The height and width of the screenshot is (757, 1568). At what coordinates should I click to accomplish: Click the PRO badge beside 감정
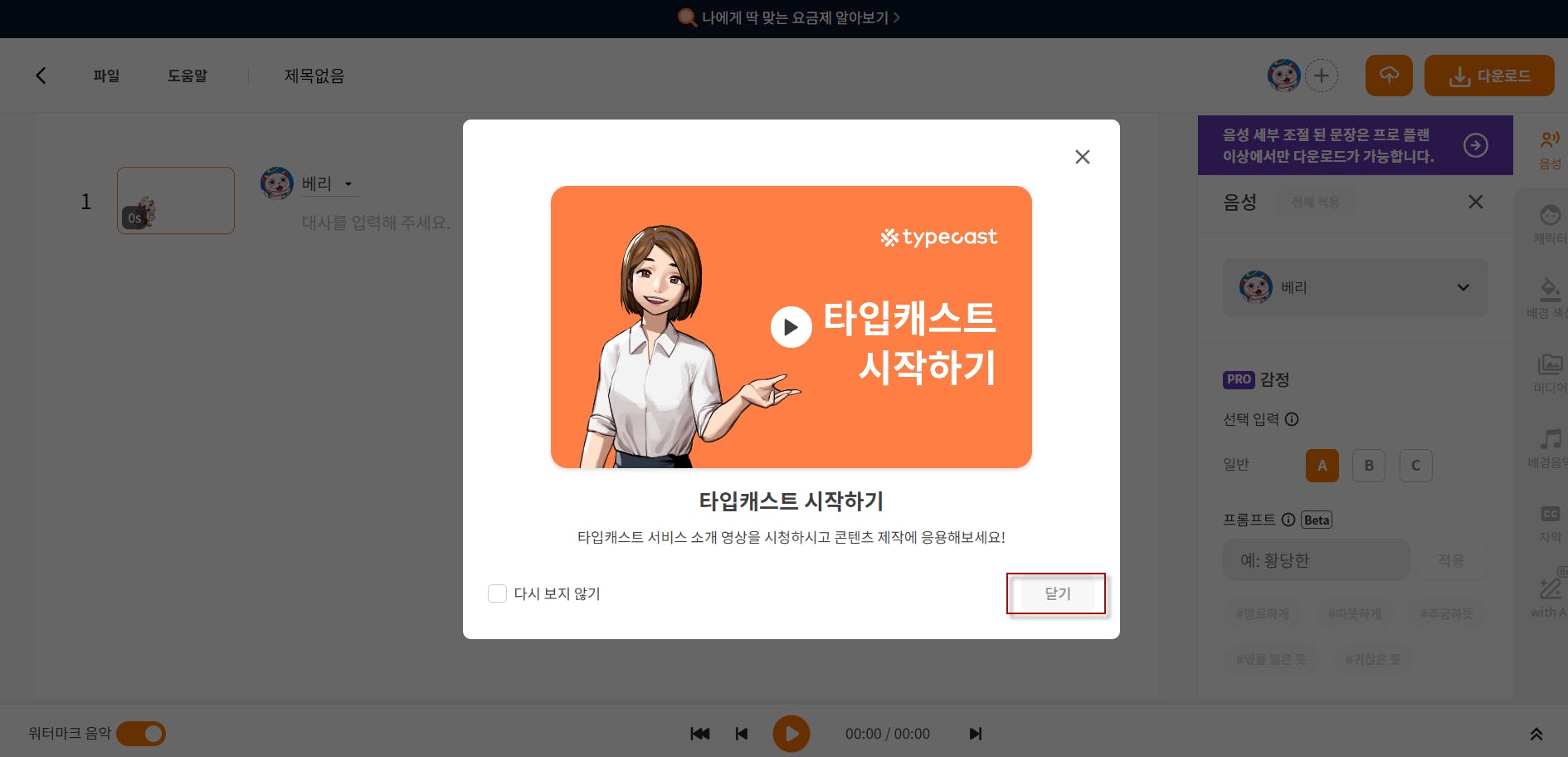pos(1239,379)
